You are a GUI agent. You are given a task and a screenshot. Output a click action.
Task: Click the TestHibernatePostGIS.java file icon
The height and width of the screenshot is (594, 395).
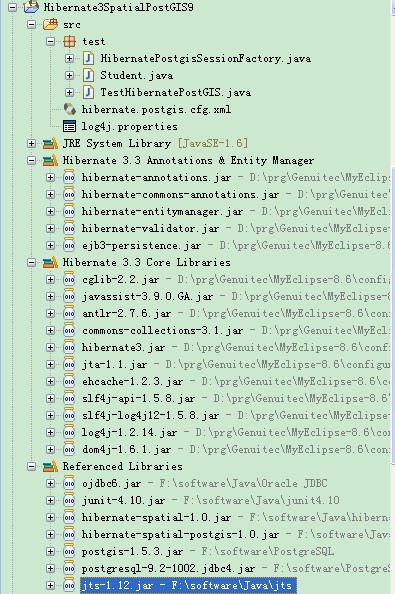pyautogui.click(x=88, y=92)
